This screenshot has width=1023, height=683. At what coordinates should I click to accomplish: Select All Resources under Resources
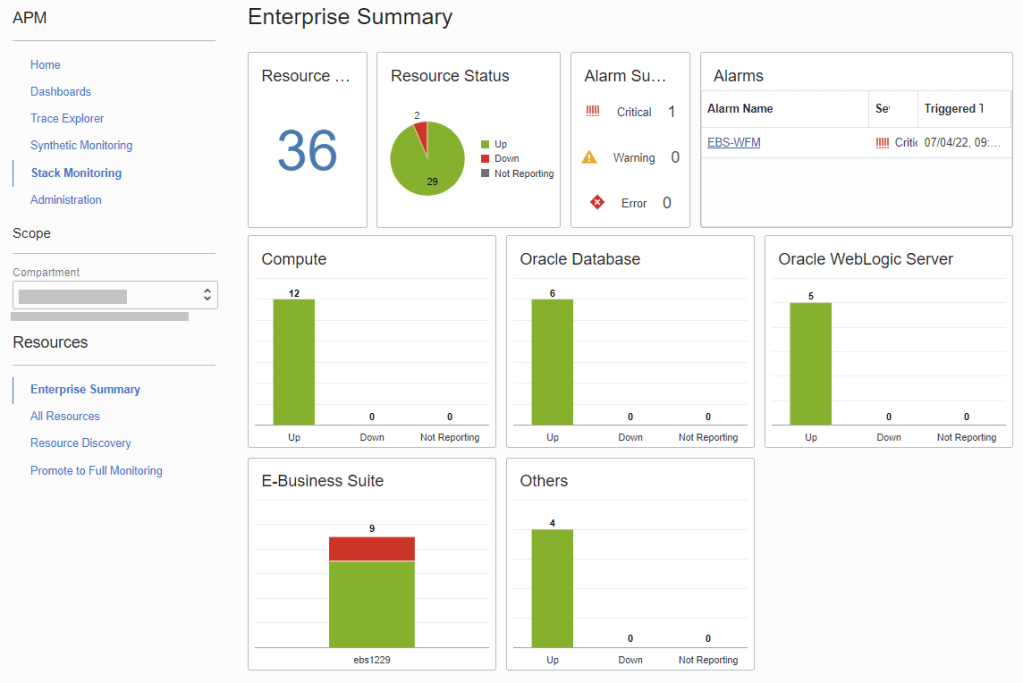[x=65, y=416]
